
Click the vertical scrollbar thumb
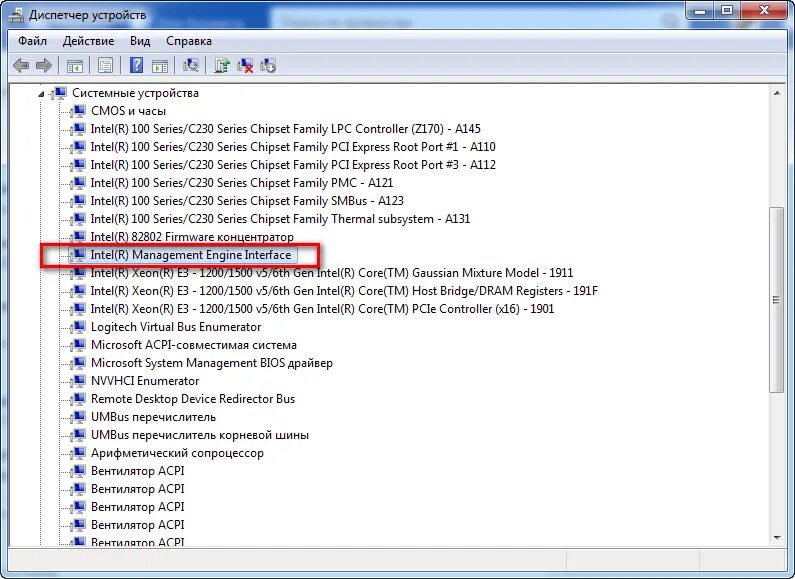pos(777,299)
